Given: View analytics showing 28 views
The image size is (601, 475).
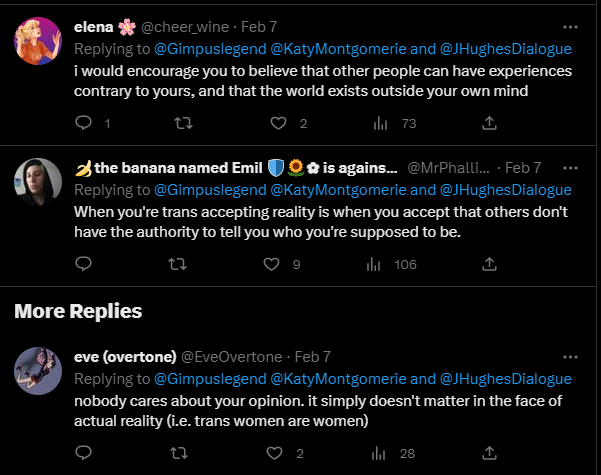Looking at the screenshot, I should (x=379, y=453).
